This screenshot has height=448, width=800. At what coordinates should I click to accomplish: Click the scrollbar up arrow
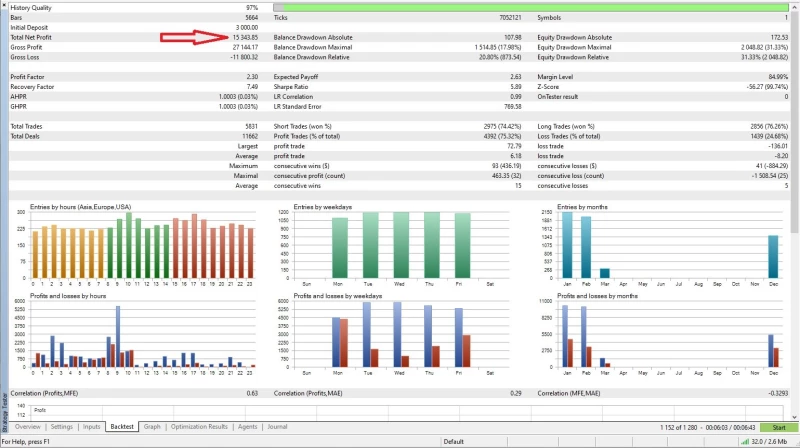tap(794, 5)
